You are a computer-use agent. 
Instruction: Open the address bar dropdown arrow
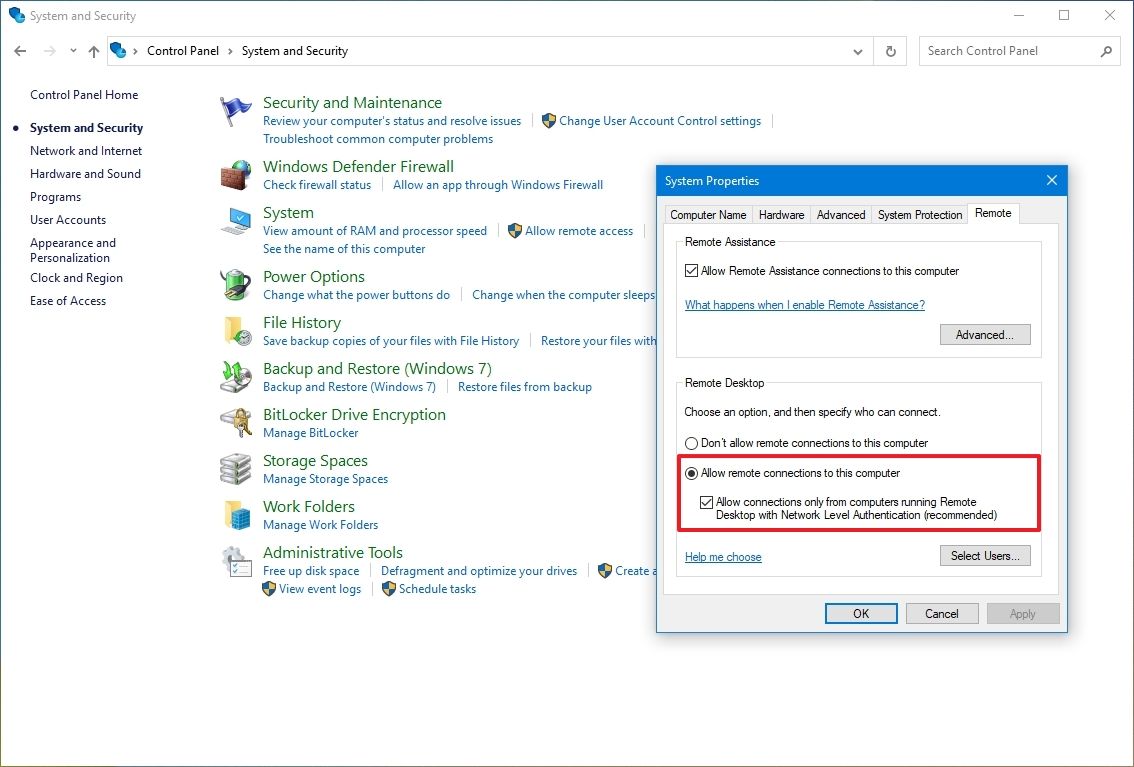point(857,50)
